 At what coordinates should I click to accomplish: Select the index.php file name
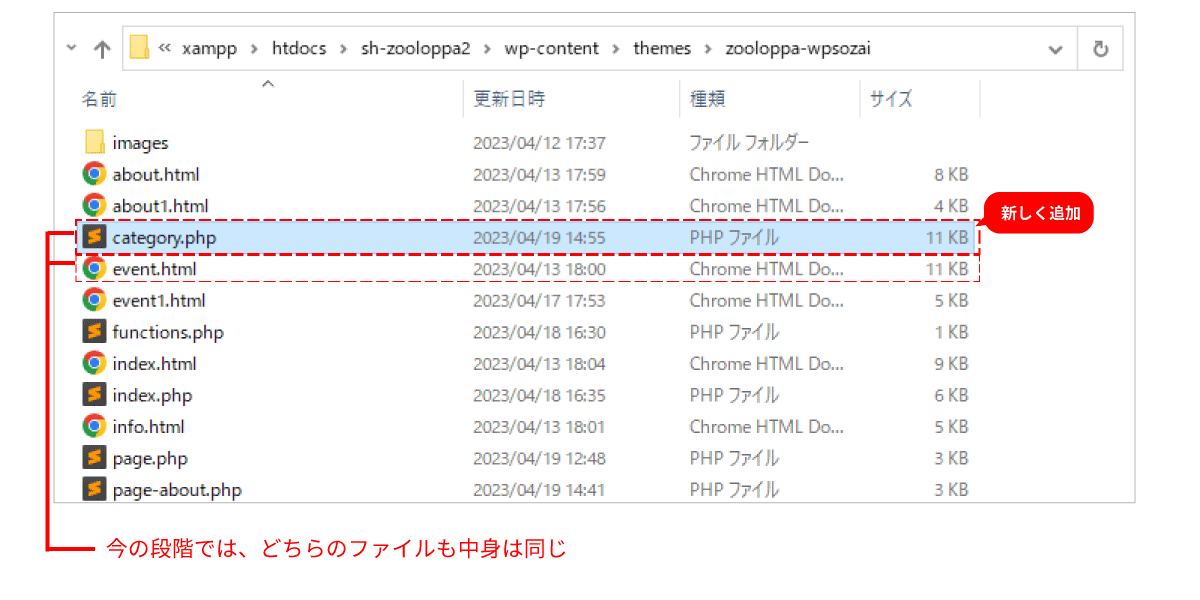152,395
